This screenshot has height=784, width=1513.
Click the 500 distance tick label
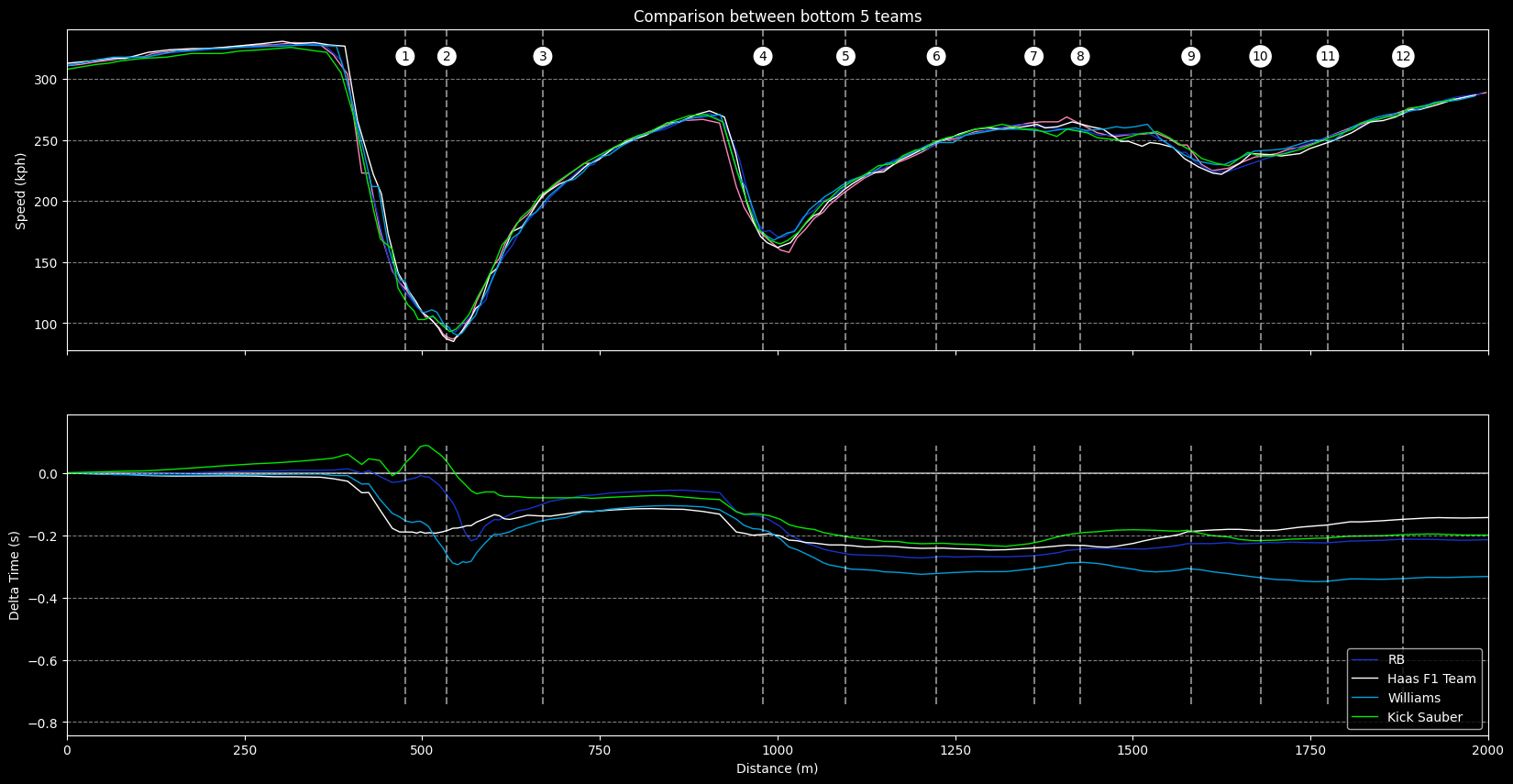(x=422, y=750)
